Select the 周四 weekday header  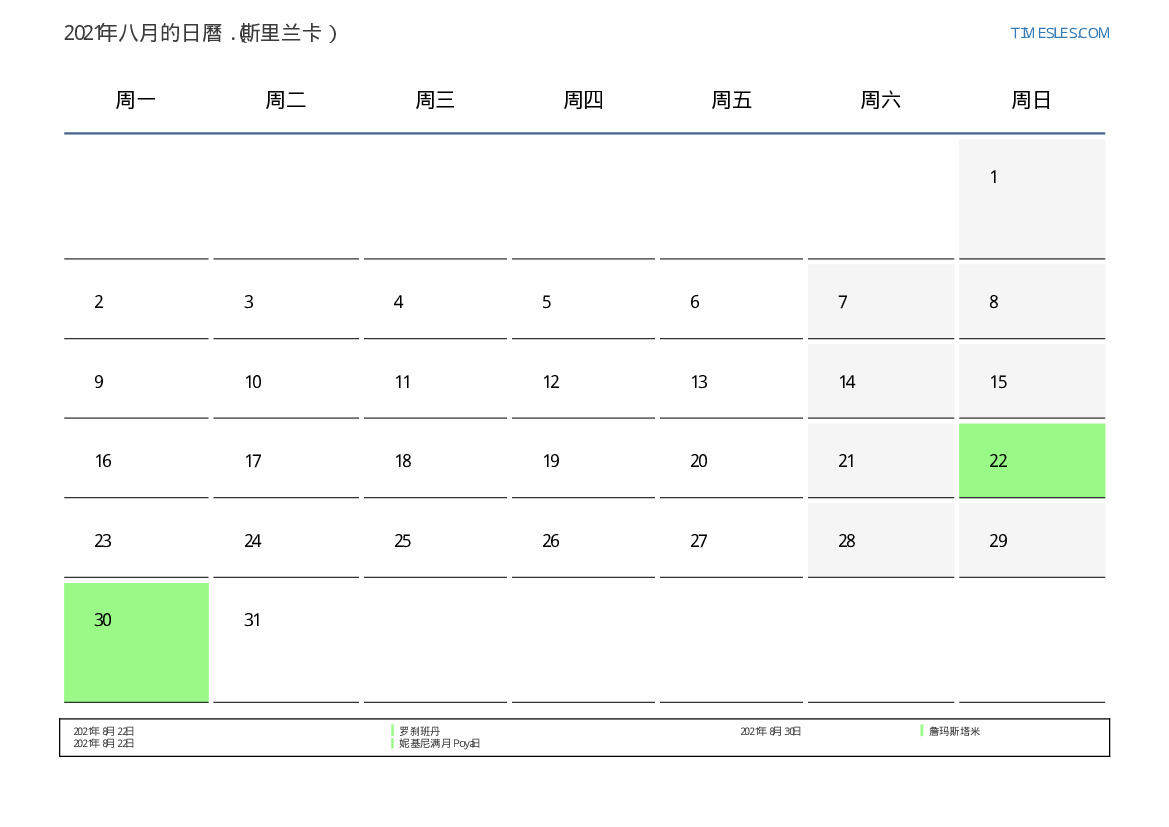point(583,99)
